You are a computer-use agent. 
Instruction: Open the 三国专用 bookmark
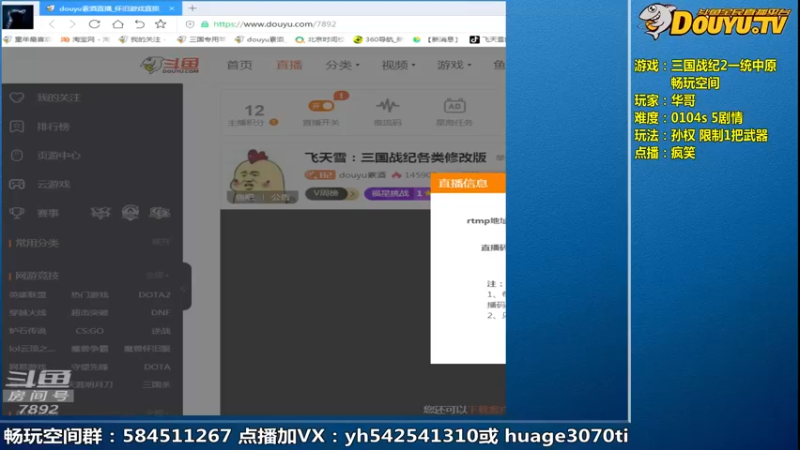tap(201, 39)
